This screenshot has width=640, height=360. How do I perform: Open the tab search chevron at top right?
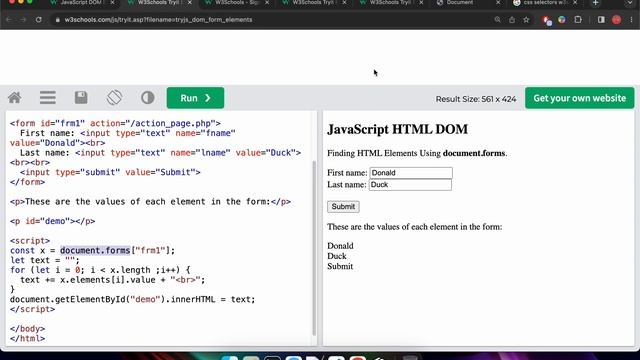click(631, 3)
